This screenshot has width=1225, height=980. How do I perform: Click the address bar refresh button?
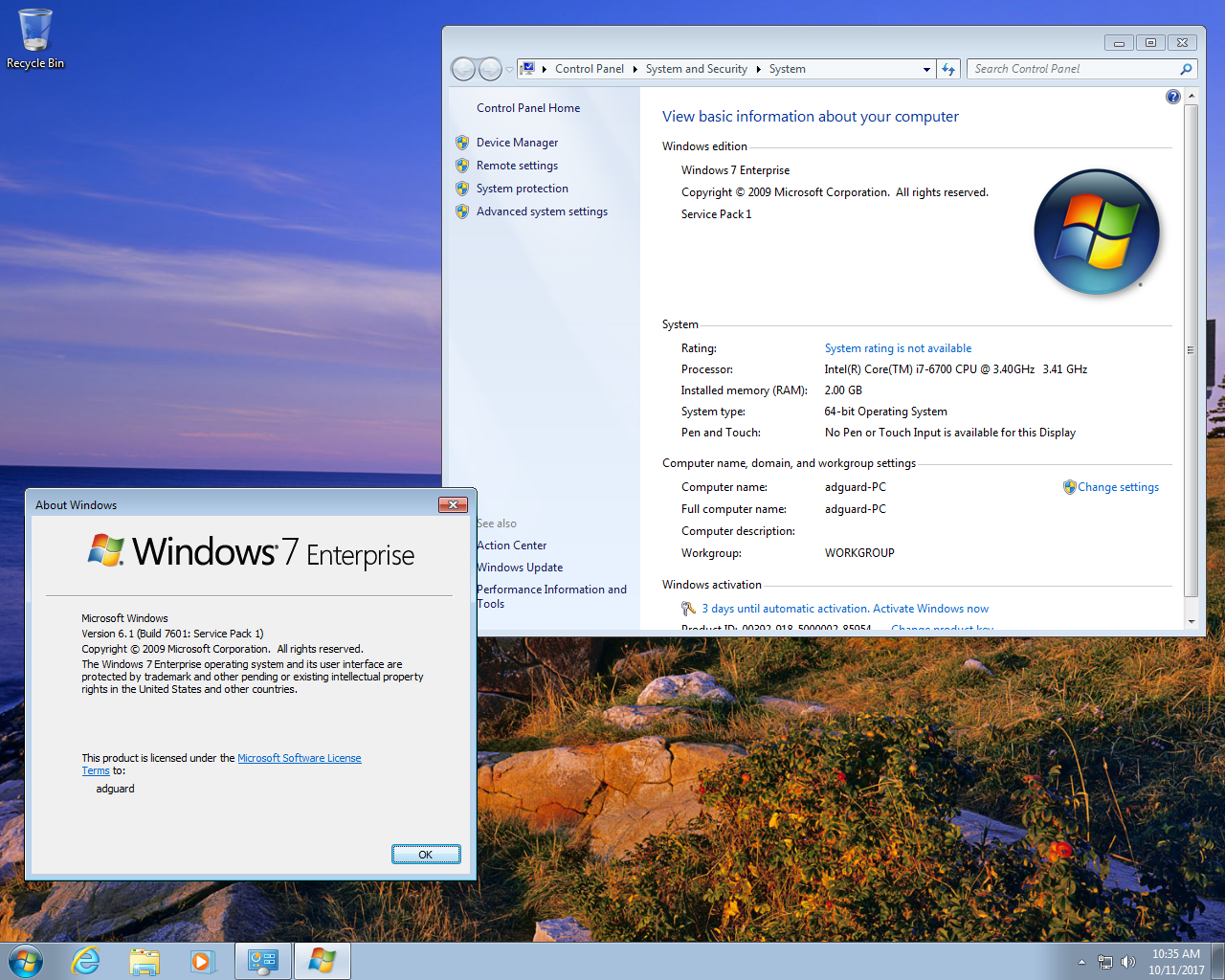tap(948, 69)
